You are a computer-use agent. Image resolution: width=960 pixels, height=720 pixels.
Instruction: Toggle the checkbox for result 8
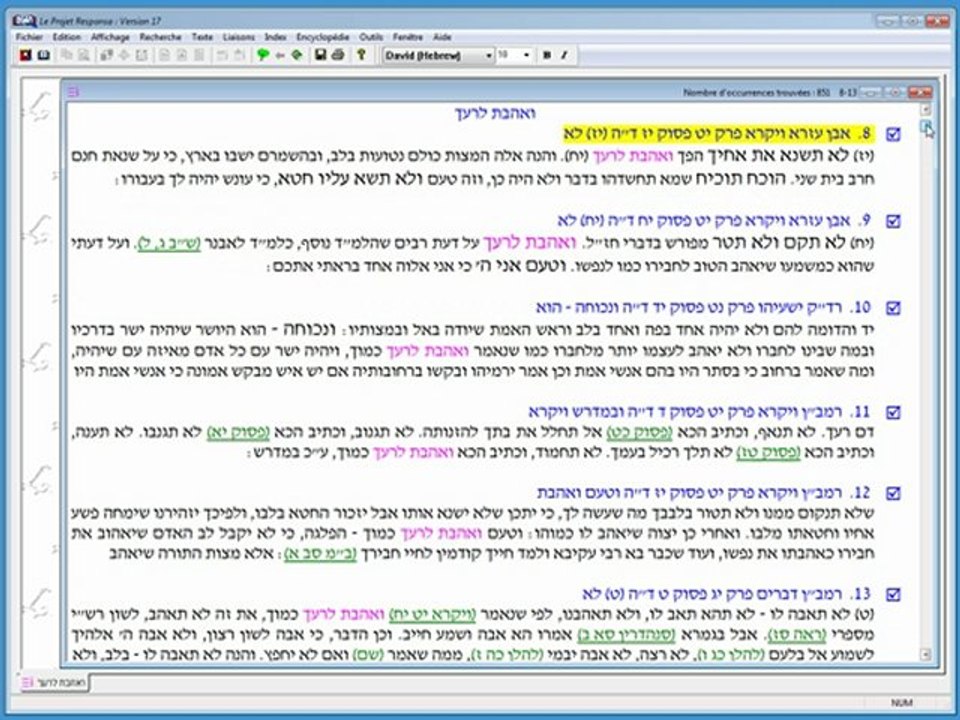click(893, 134)
